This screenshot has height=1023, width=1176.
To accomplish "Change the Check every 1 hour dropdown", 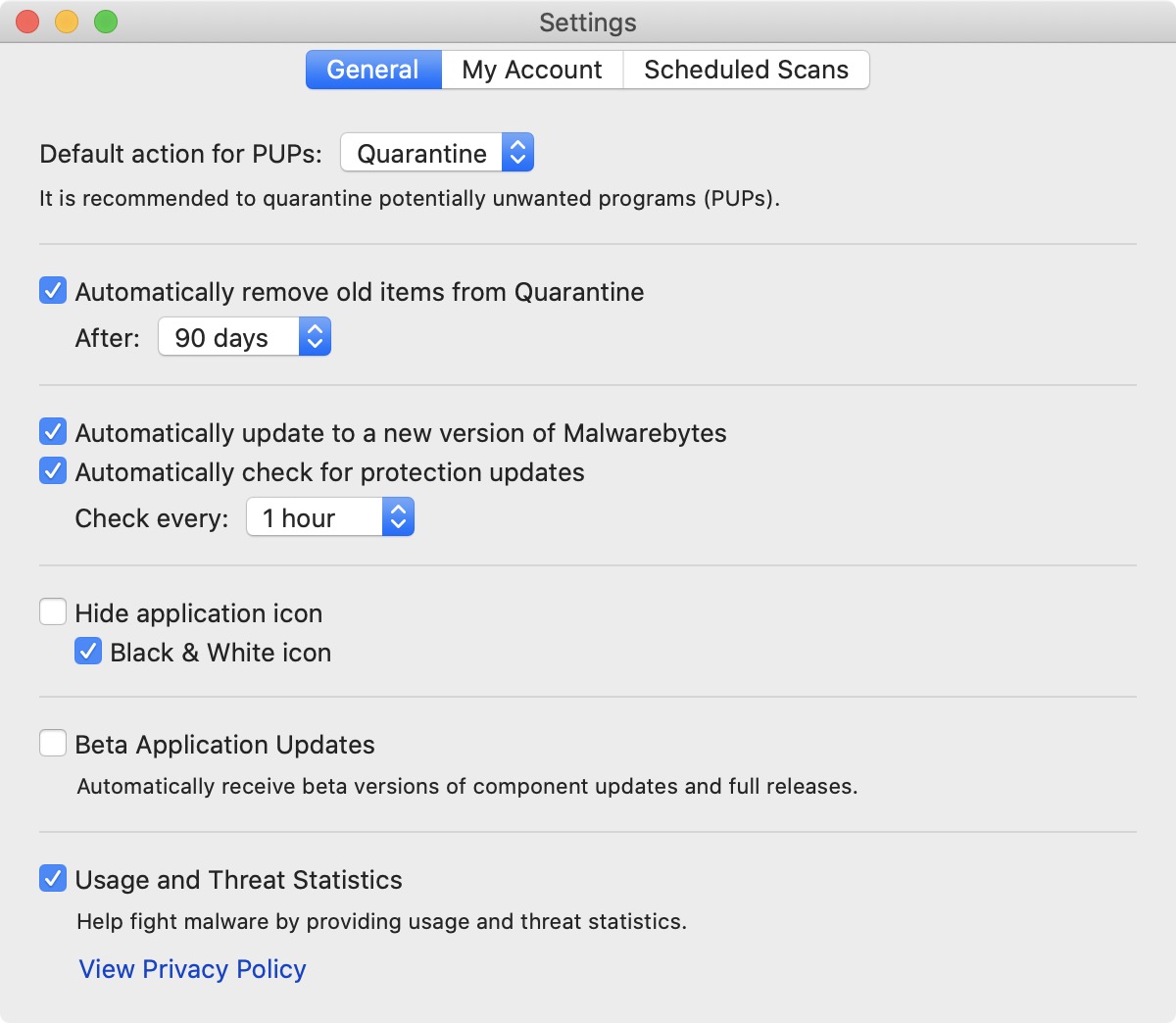I will pyautogui.click(x=330, y=517).
